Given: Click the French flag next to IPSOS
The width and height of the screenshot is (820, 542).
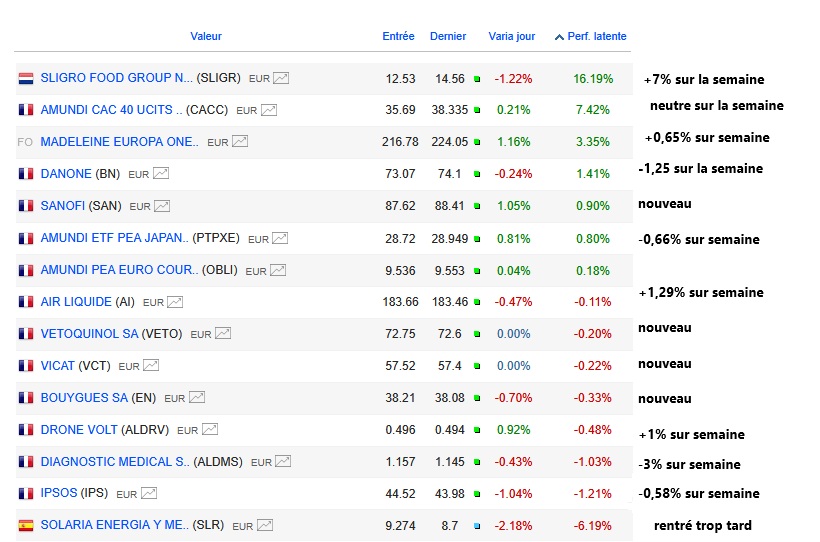Looking at the screenshot, I should (26, 493).
